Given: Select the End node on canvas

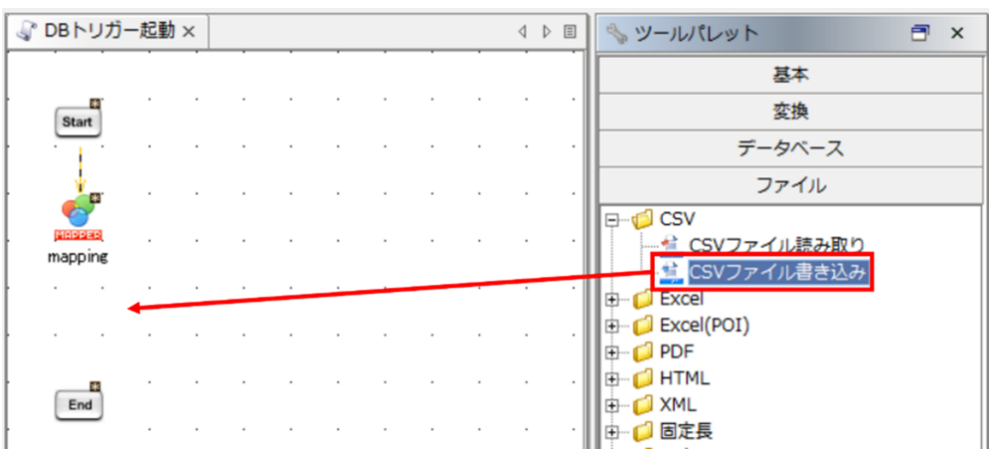Looking at the screenshot, I should click(x=79, y=404).
